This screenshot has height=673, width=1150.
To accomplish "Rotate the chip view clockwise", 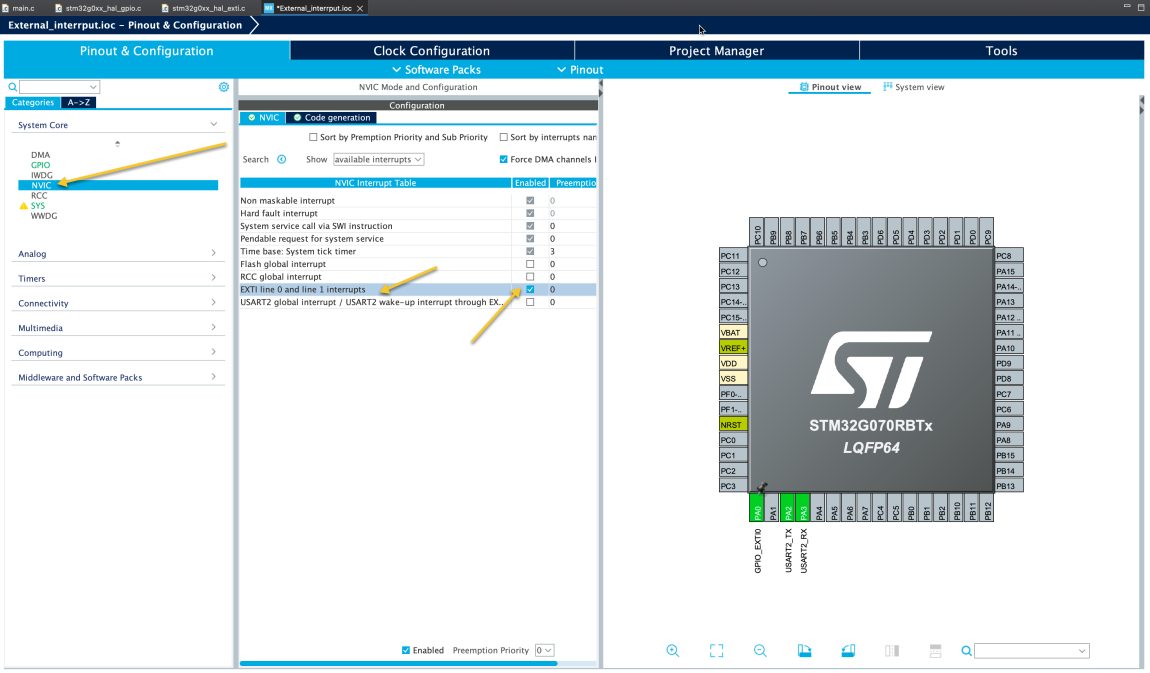I will [x=804, y=650].
